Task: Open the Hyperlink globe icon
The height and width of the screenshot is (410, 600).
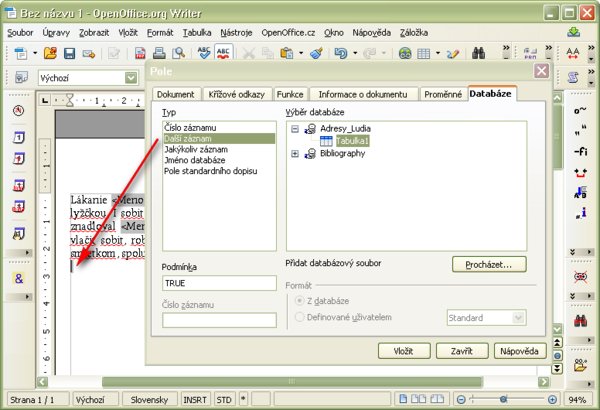Action: click(405, 53)
